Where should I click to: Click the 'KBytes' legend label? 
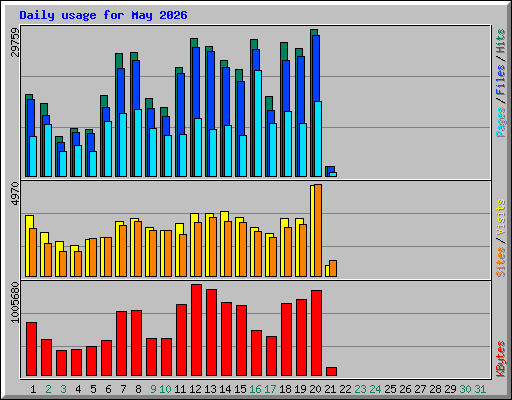pos(501,359)
